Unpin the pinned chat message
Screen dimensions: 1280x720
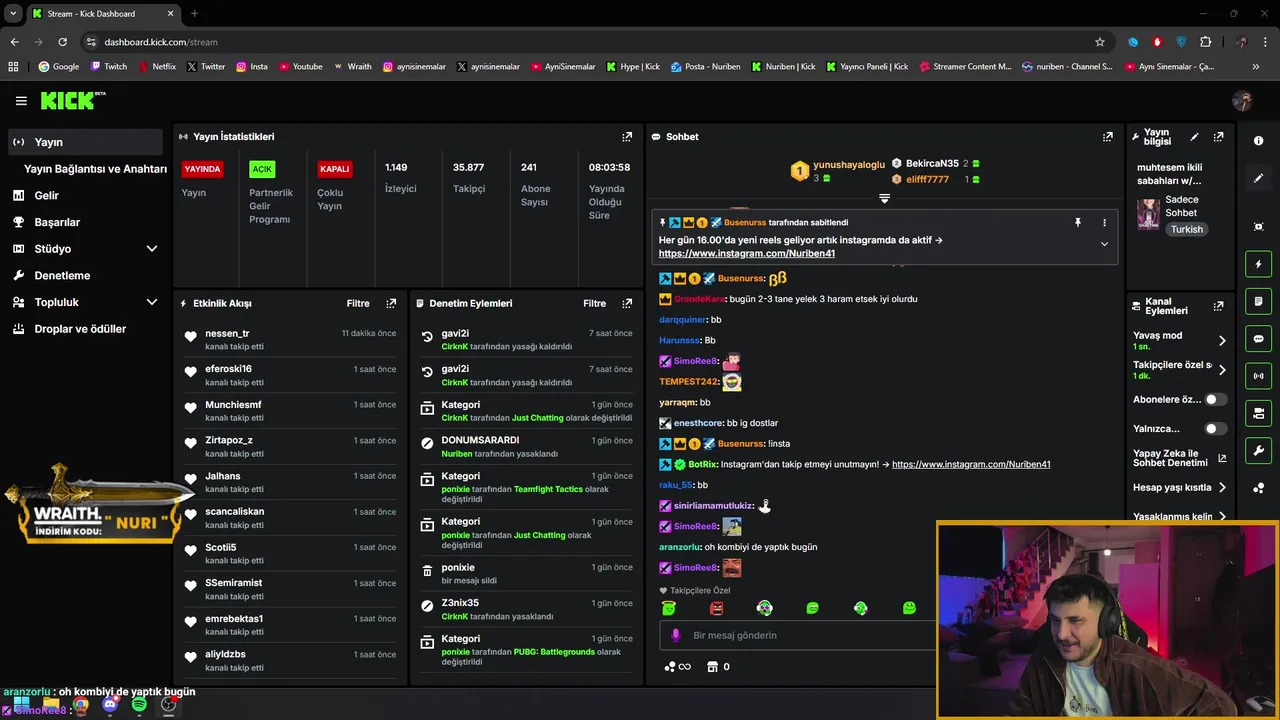click(1078, 222)
